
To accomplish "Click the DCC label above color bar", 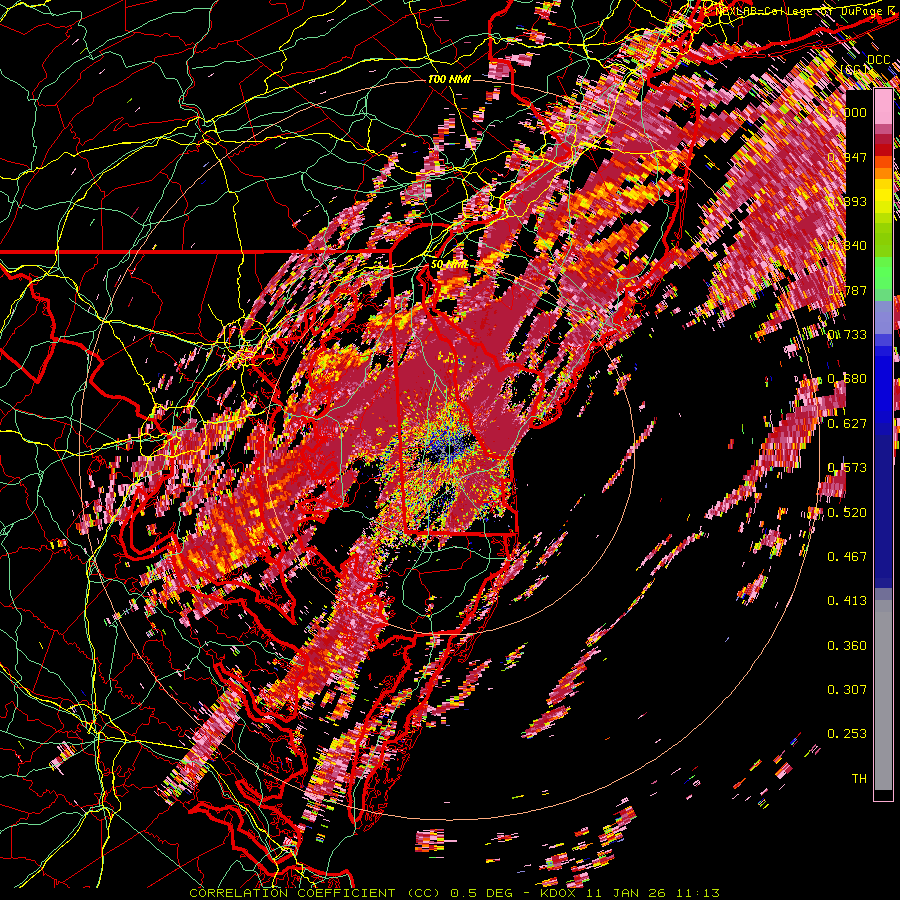I will (x=879, y=60).
